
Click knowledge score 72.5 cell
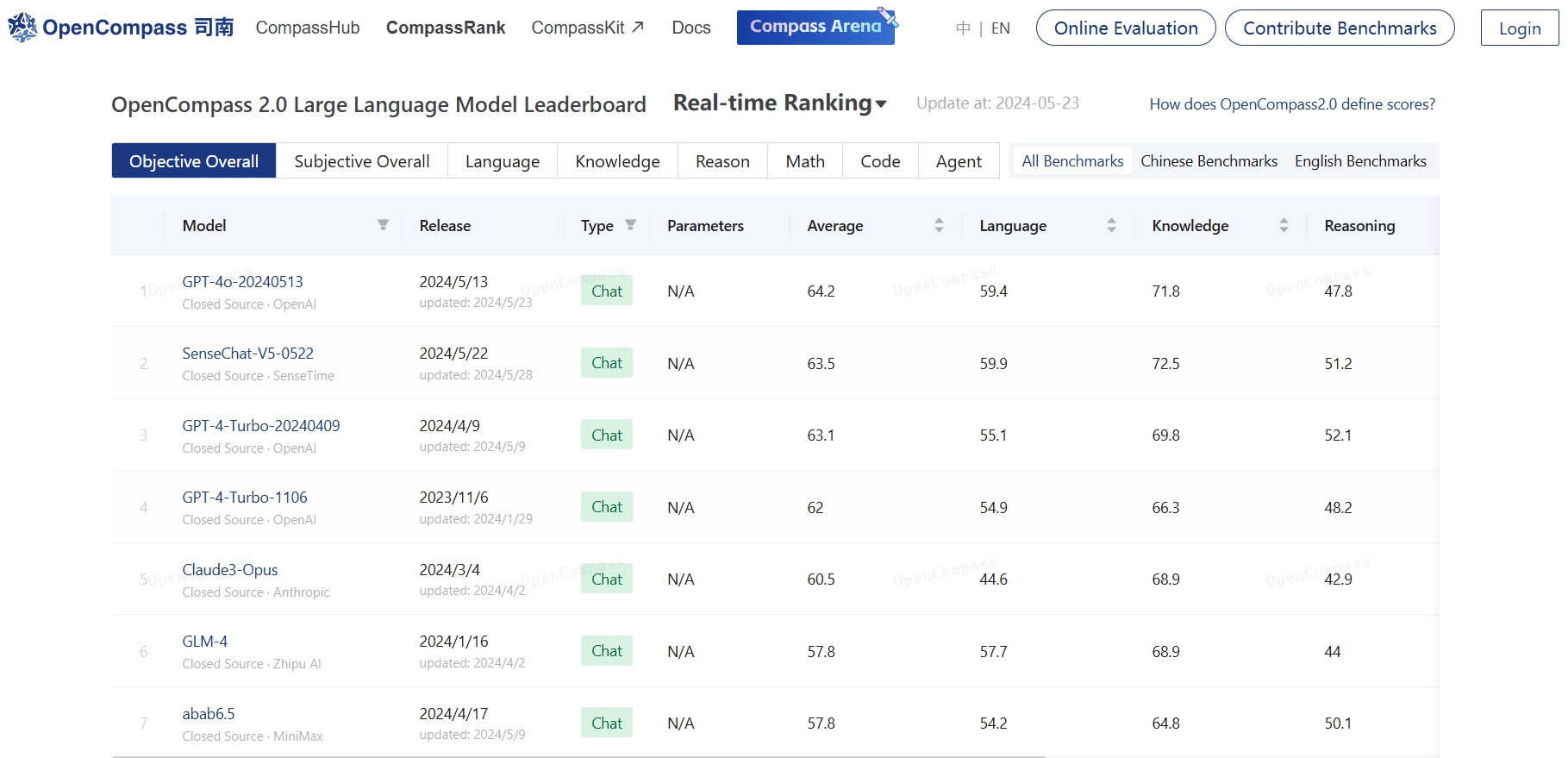click(1166, 364)
